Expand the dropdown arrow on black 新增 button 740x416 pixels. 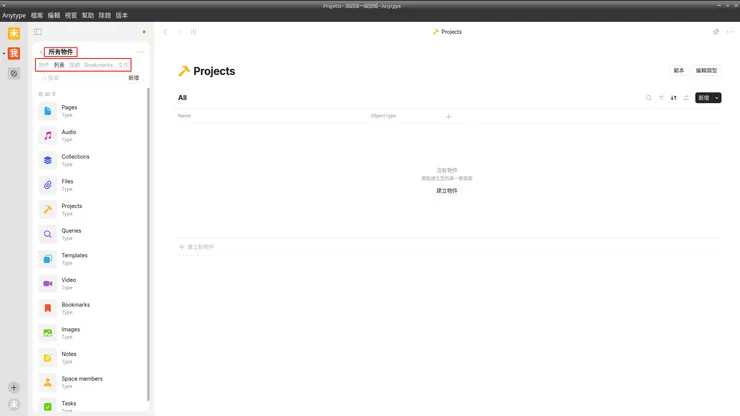716,98
